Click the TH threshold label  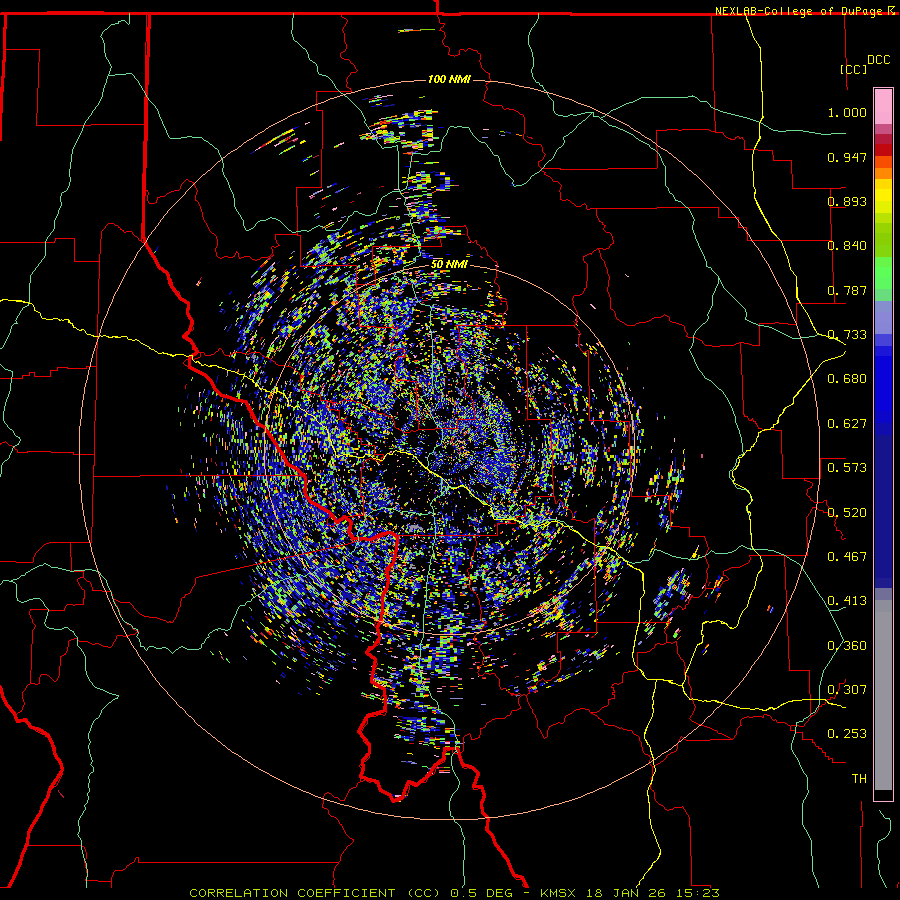859,779
